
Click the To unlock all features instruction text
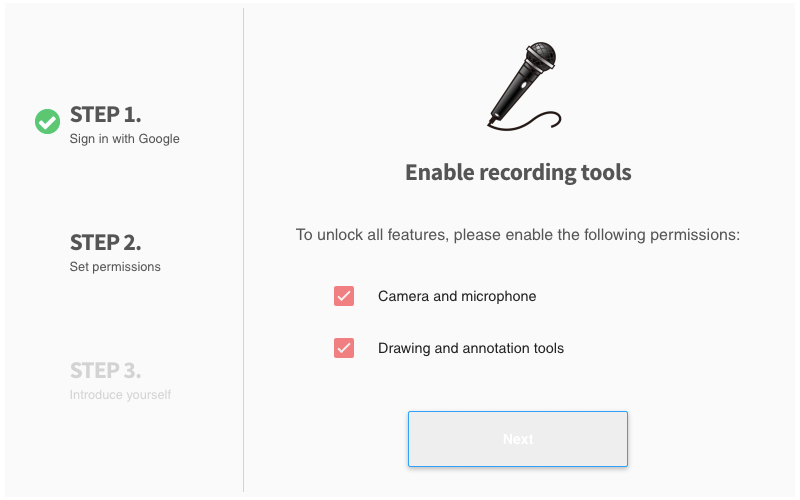pyautogui.click(x=517, y=235)
